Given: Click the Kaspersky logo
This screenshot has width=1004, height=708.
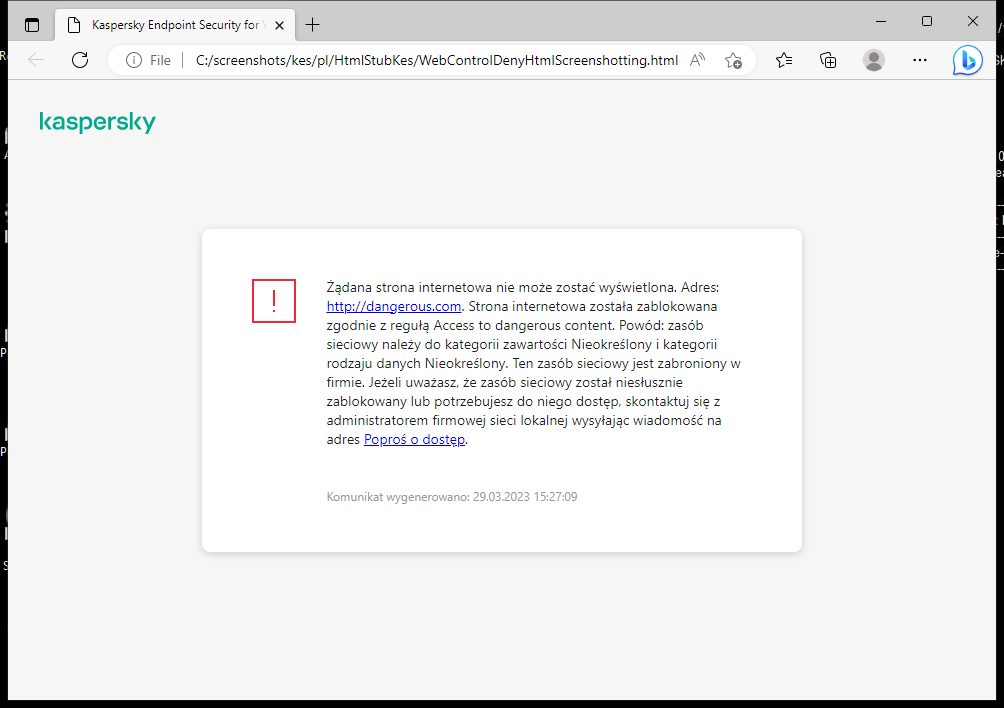Looking at the screenshot, I should [97, 121].
